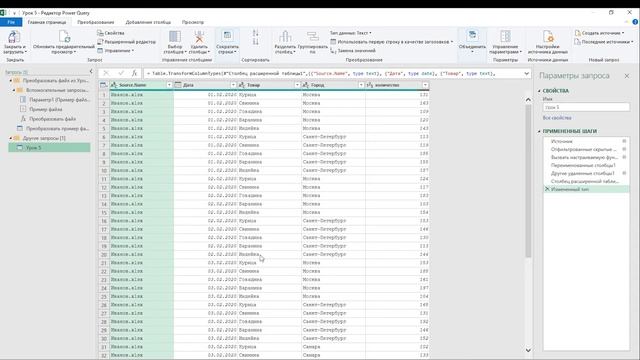Screen dimensions: 640x360
Task: Click Recent Sources (Последние источники)
Action: pyautogui.click(x=604, y=42)
